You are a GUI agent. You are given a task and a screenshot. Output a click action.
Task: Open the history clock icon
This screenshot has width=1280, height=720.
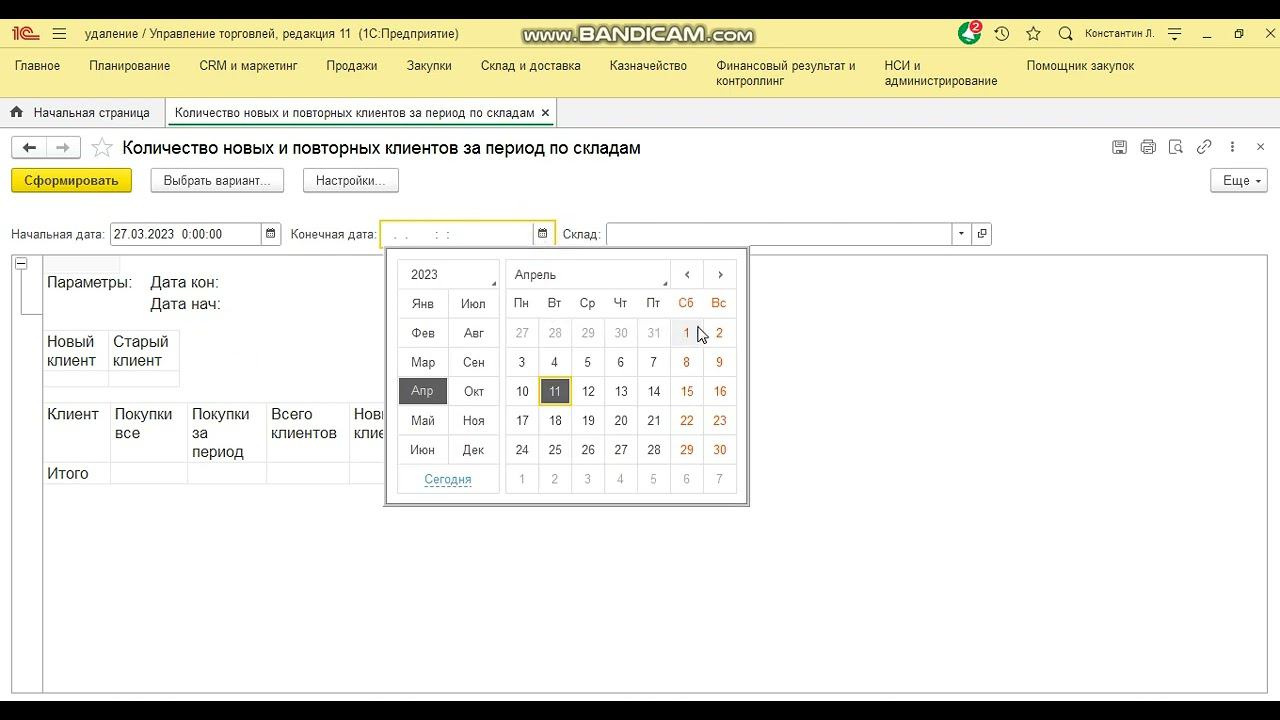(1002, 33)
